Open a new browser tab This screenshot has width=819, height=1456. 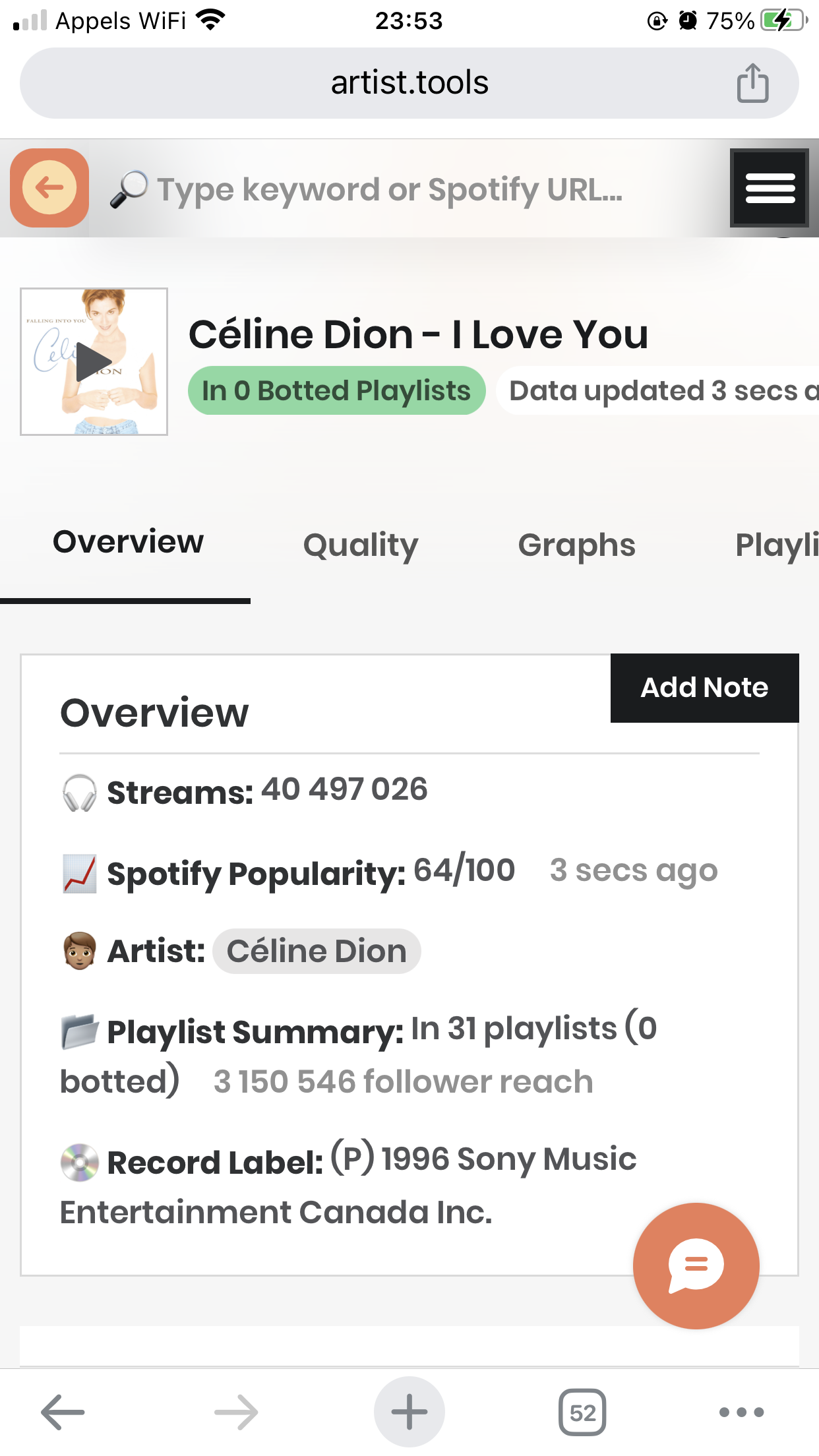coord(409,1412)
